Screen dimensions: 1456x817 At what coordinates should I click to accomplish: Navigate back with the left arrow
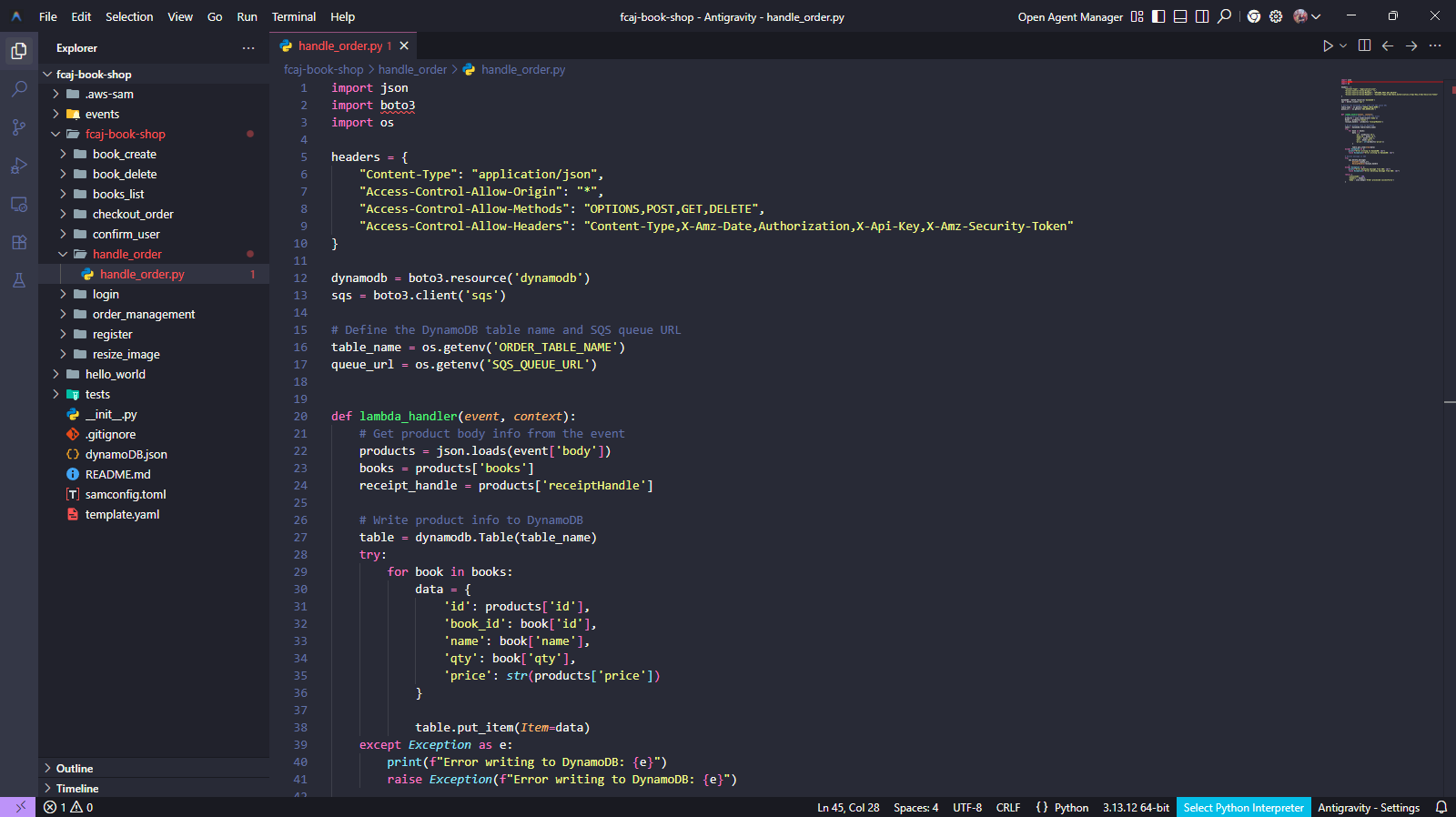pyautogui.click(x=1388, y=45)
